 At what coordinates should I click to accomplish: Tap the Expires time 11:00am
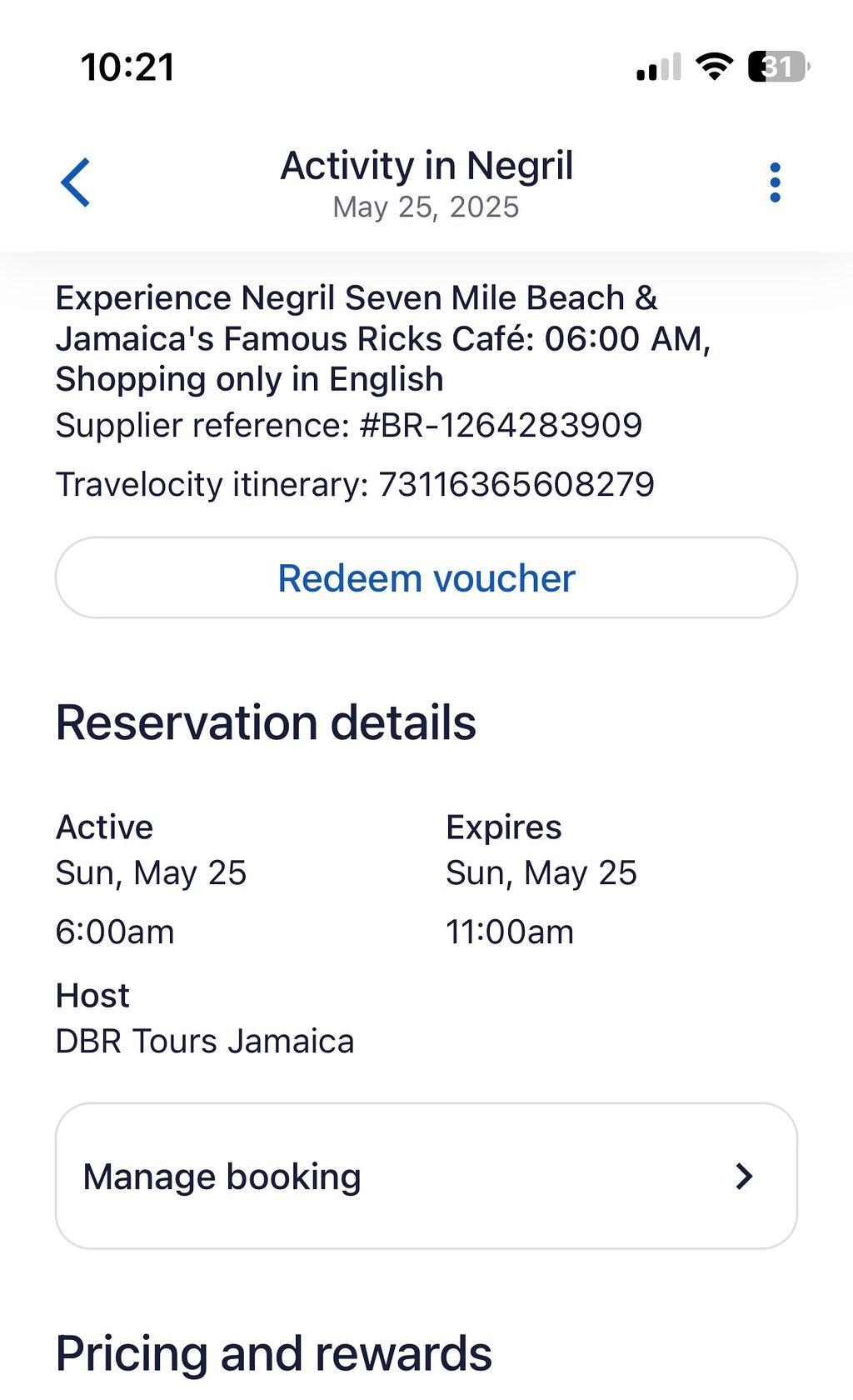510,932
